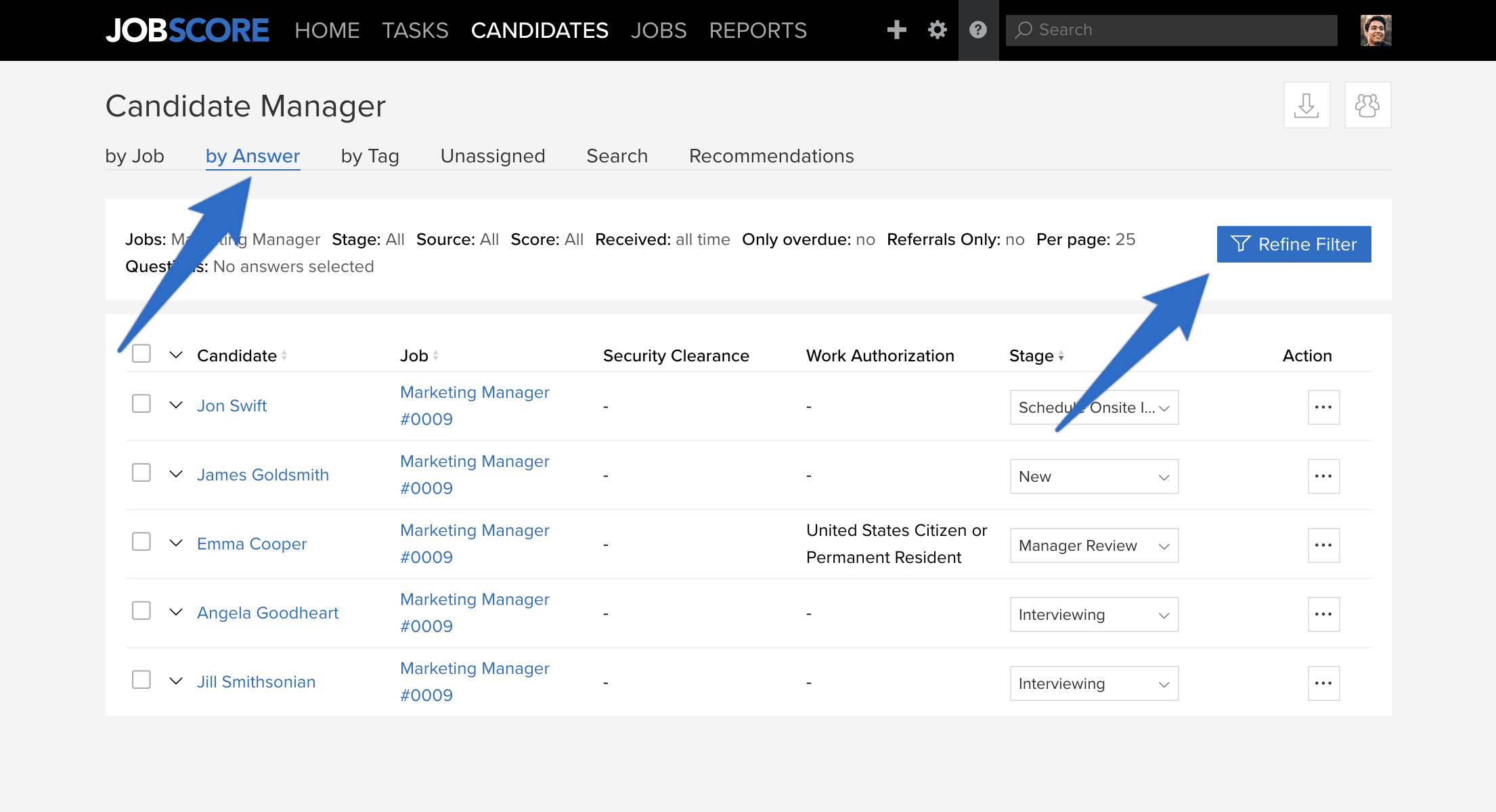The image size is (1496, 812).
Task: Toggle the select-all candidates checkbox
Action: point(141,354)
